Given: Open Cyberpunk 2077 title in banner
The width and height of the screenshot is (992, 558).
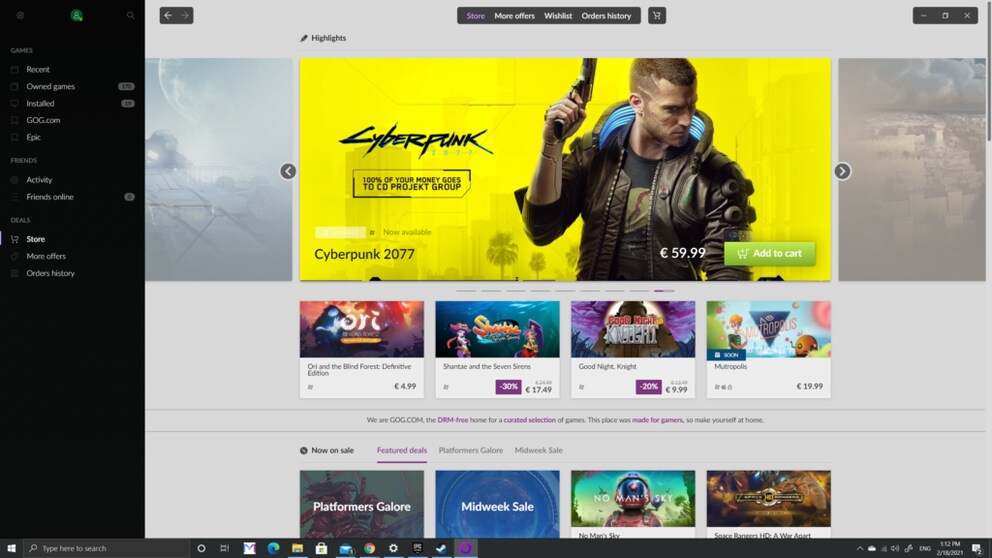Looking at the screenshot, I should [364, 254].
